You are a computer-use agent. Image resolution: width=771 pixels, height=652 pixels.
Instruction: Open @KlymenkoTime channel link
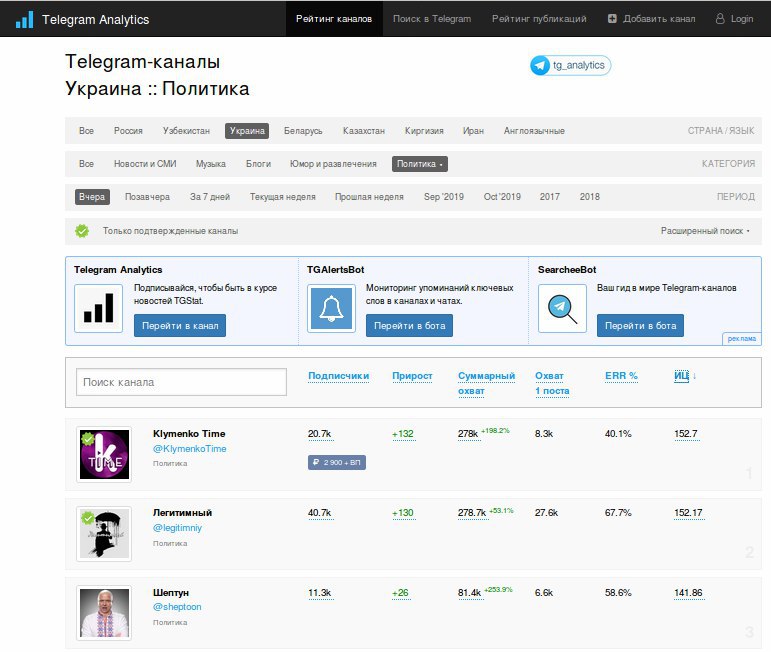189,448
